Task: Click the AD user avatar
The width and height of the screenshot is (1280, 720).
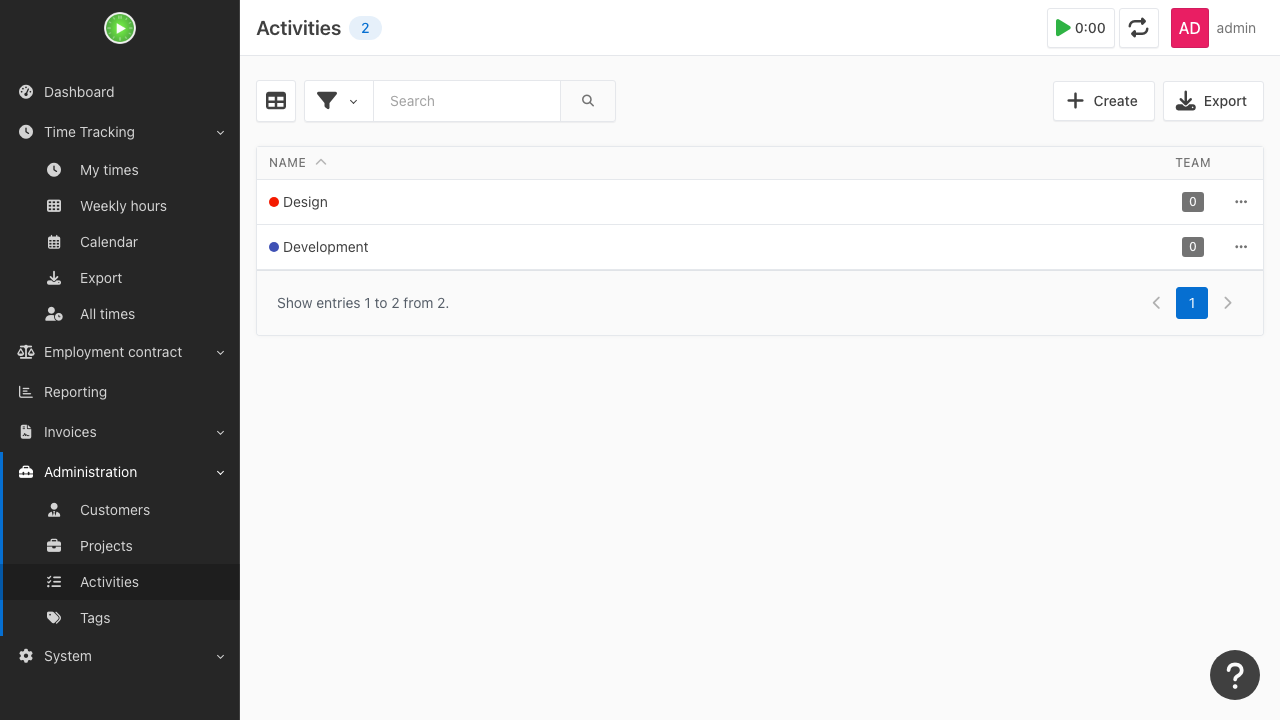Action: tap(1190, 28)
